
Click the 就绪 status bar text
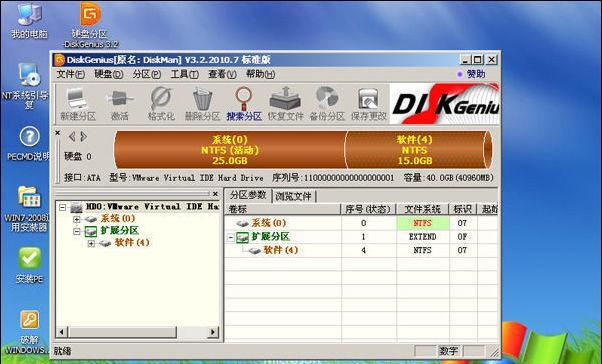(x=62, y=351)
